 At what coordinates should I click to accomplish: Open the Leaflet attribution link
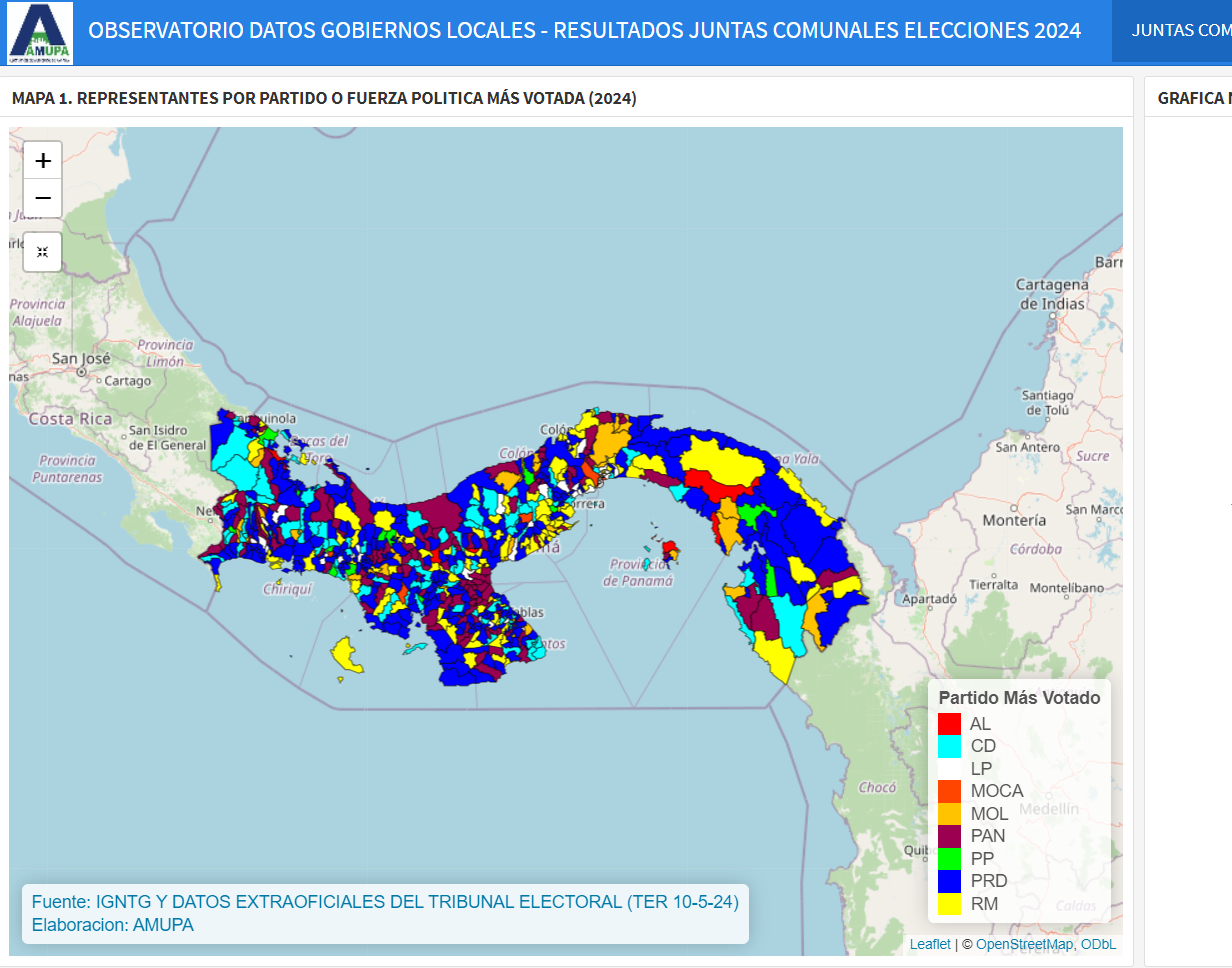(929, 944)
